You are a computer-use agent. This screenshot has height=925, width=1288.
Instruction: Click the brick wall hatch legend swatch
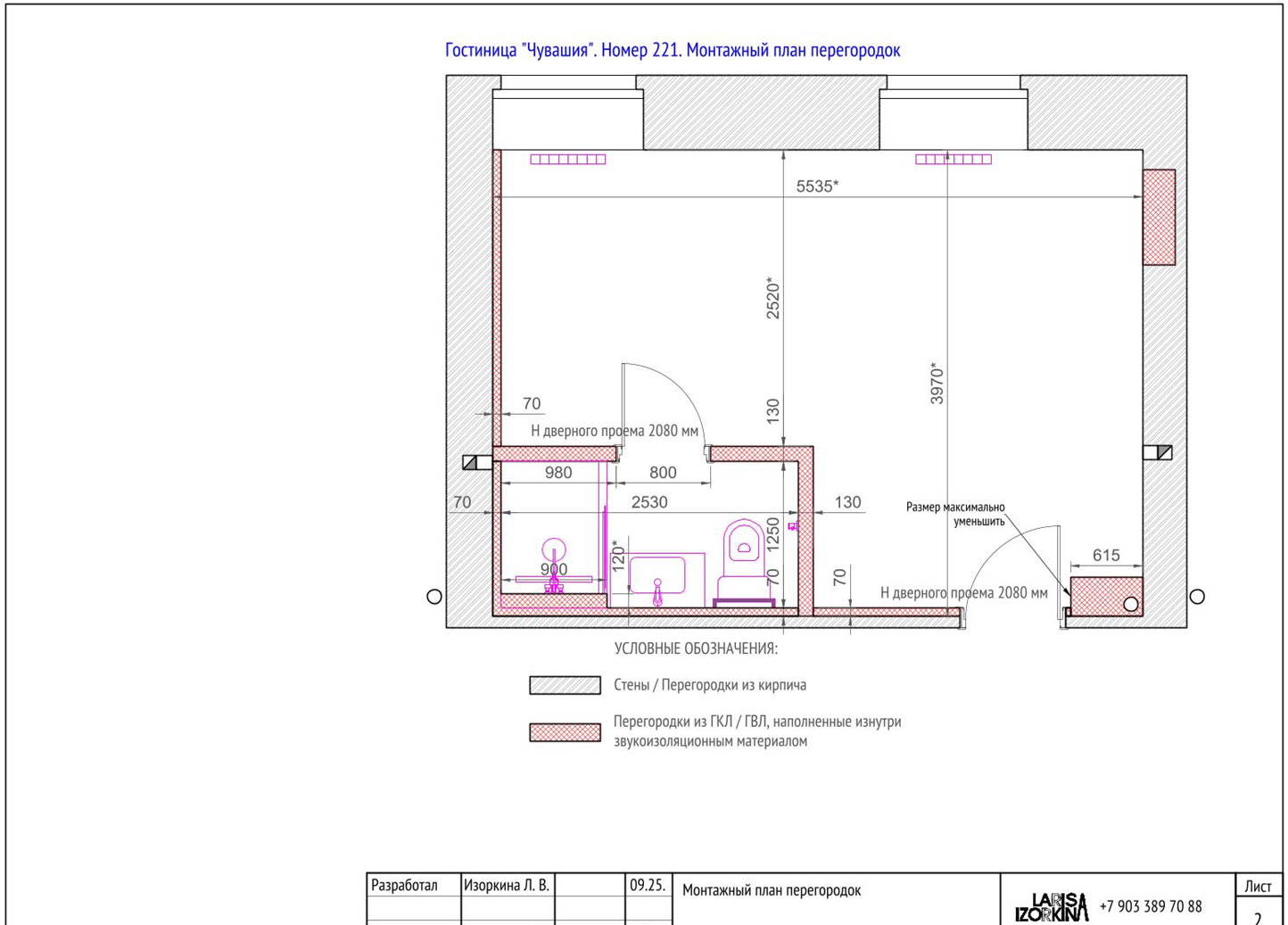[566, 685]
